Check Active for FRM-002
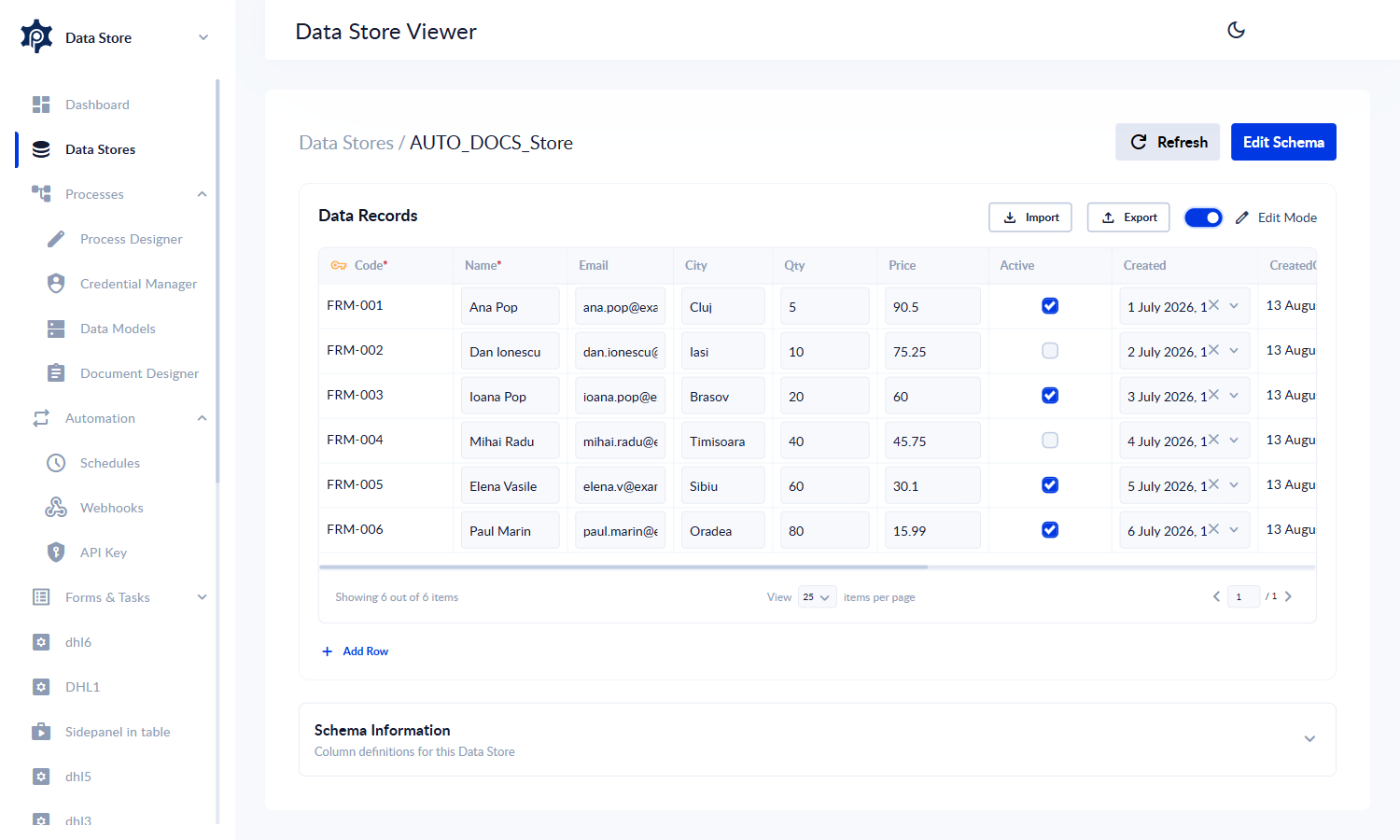 point(1050,350)
